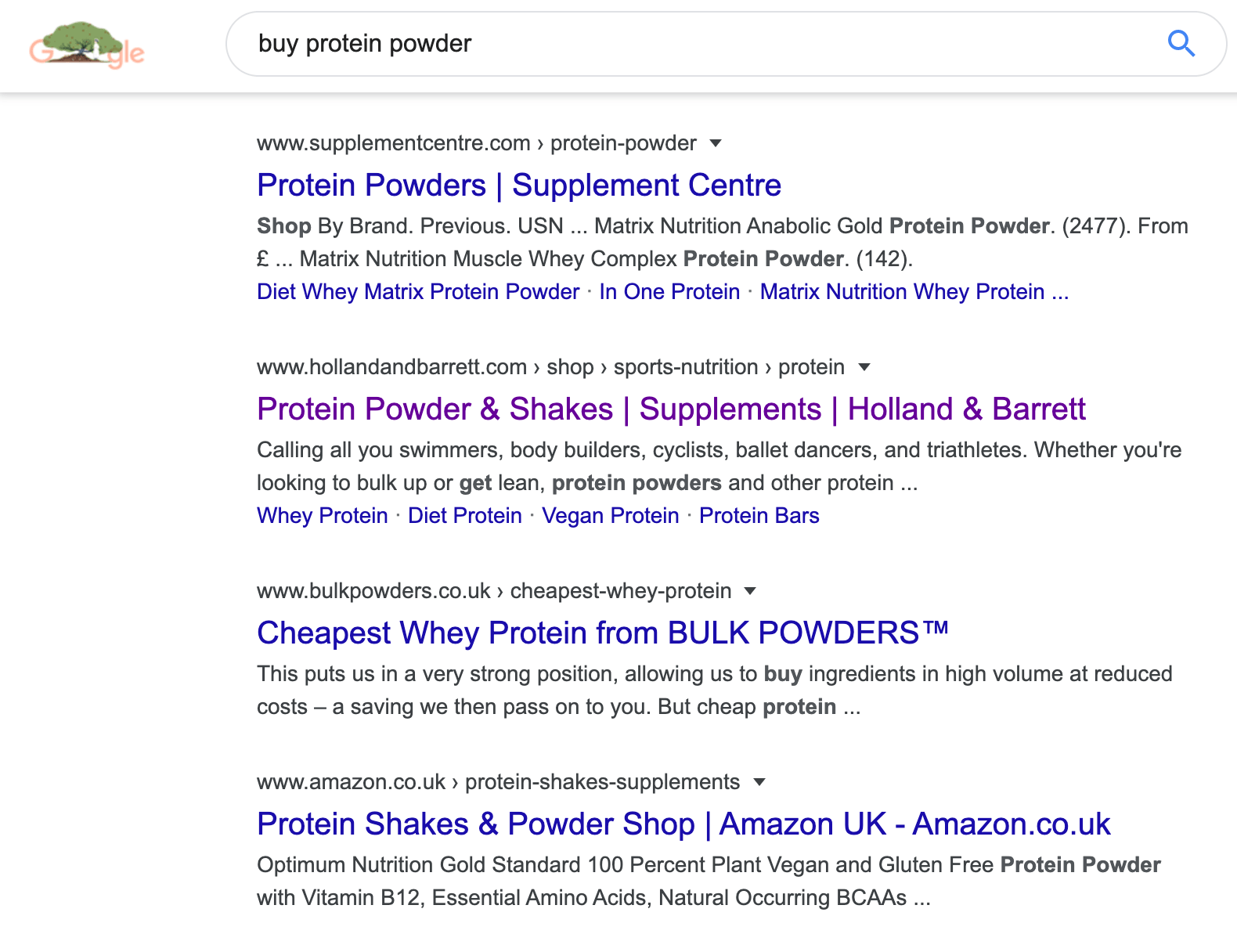Open dropdown arrow next to hollandandbarrett.com URL
The height and width of the screenshot is (952, 1237).
click(x=864, y=367)
